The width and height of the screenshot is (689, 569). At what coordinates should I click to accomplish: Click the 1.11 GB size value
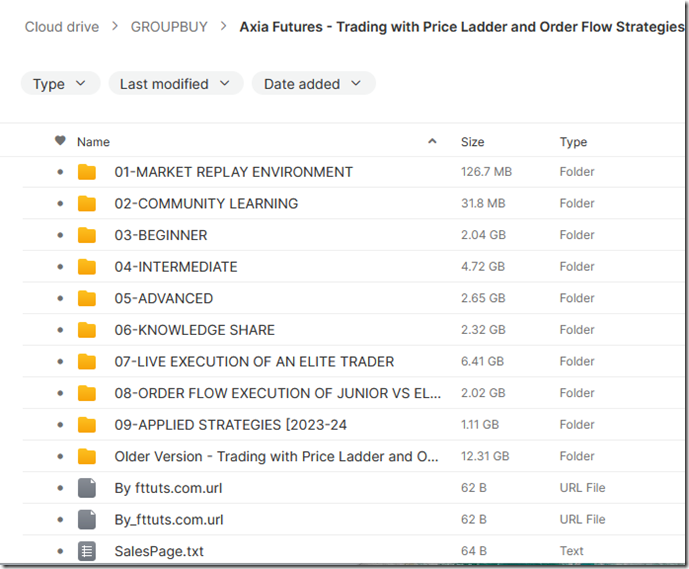click(480, 425)
